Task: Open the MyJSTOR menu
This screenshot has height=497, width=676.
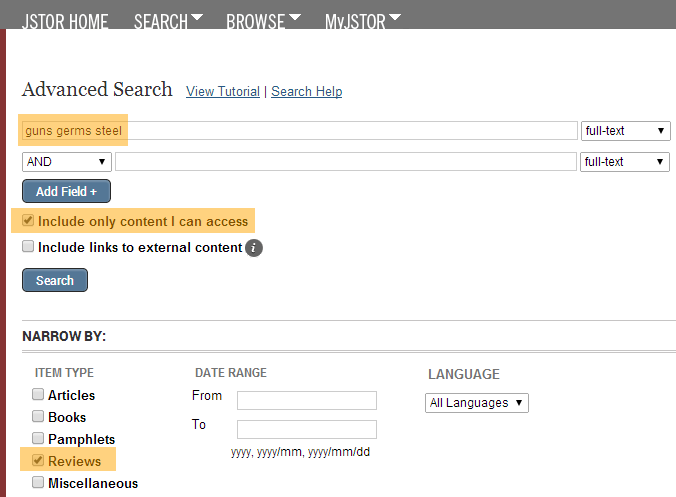Action: (363, 21)
